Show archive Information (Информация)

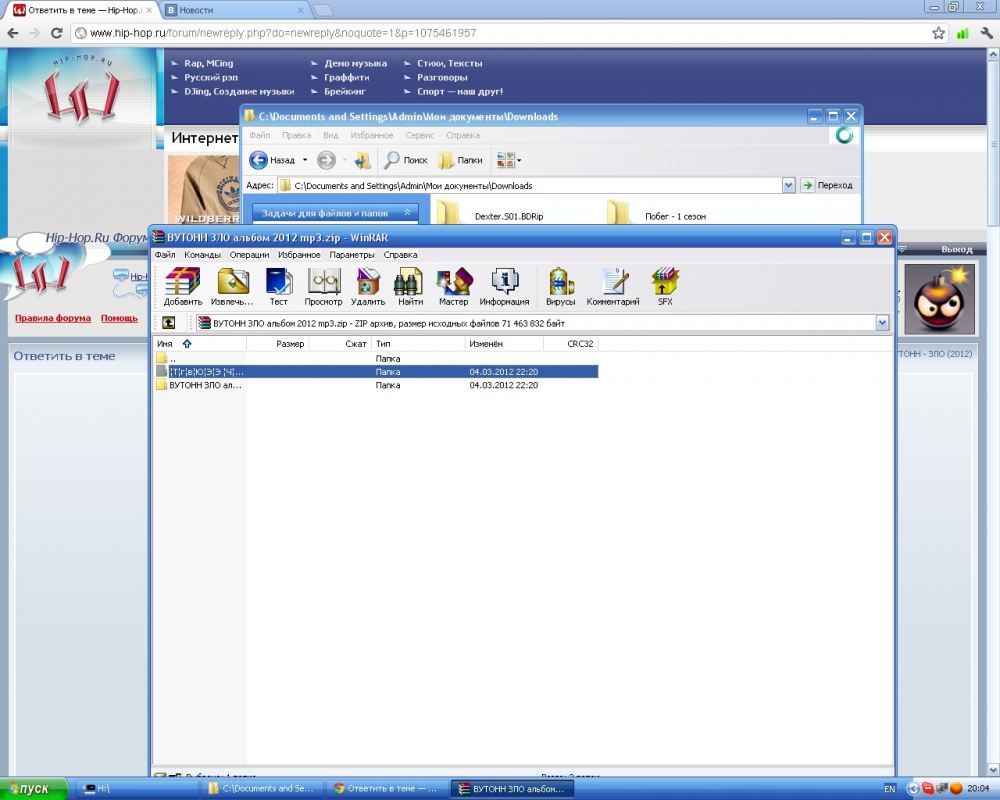[x=504, y=286]
